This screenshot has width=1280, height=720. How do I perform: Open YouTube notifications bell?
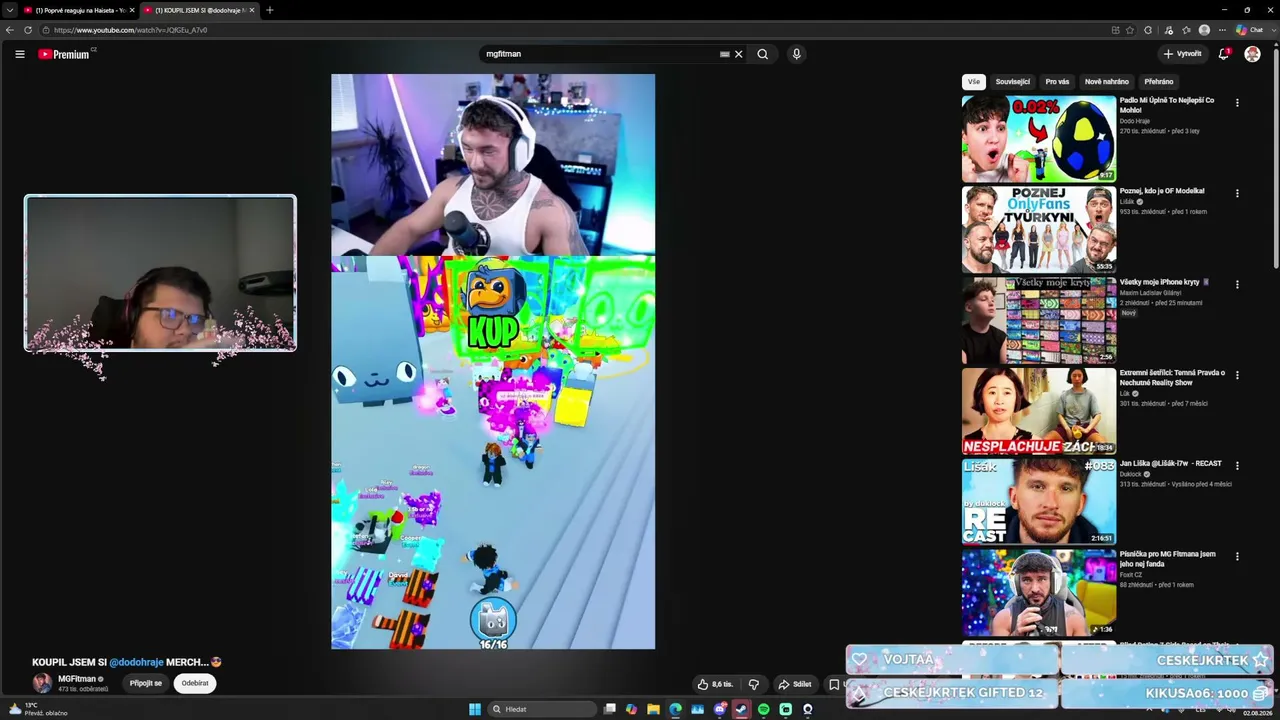pos(1224,54)
